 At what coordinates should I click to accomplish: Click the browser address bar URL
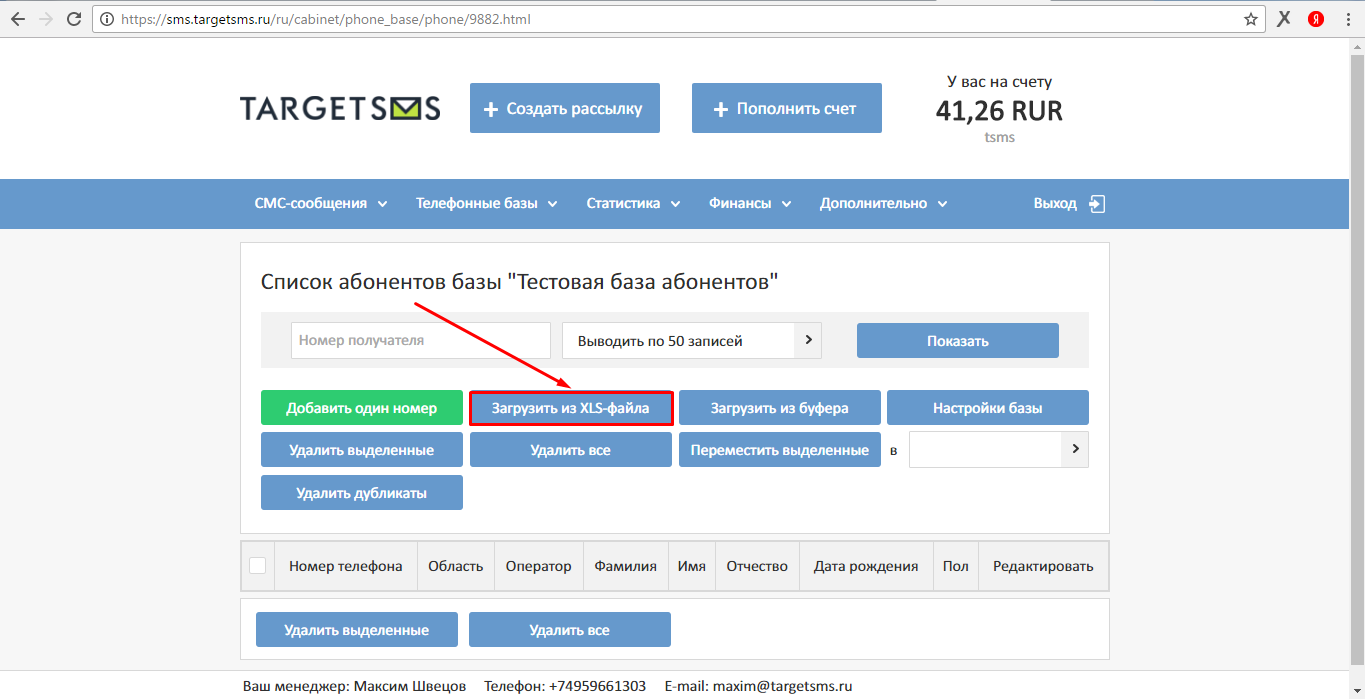[327, 19]
